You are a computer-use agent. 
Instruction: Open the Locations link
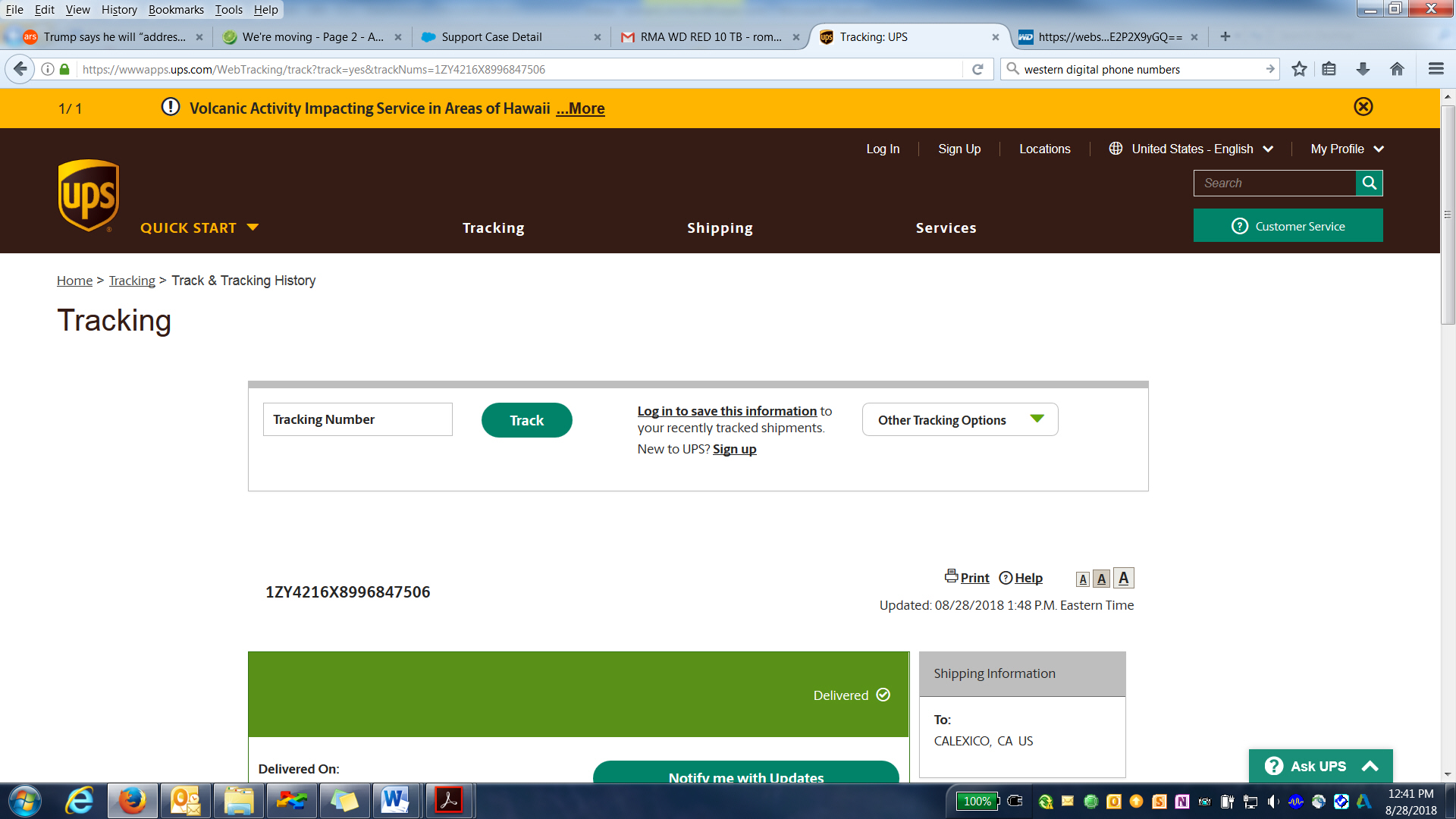tap(1045, 149)
